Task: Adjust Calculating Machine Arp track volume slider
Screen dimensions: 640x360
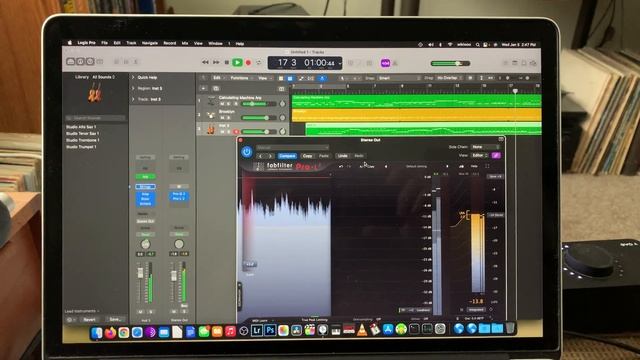Action: tap(258, 104)
